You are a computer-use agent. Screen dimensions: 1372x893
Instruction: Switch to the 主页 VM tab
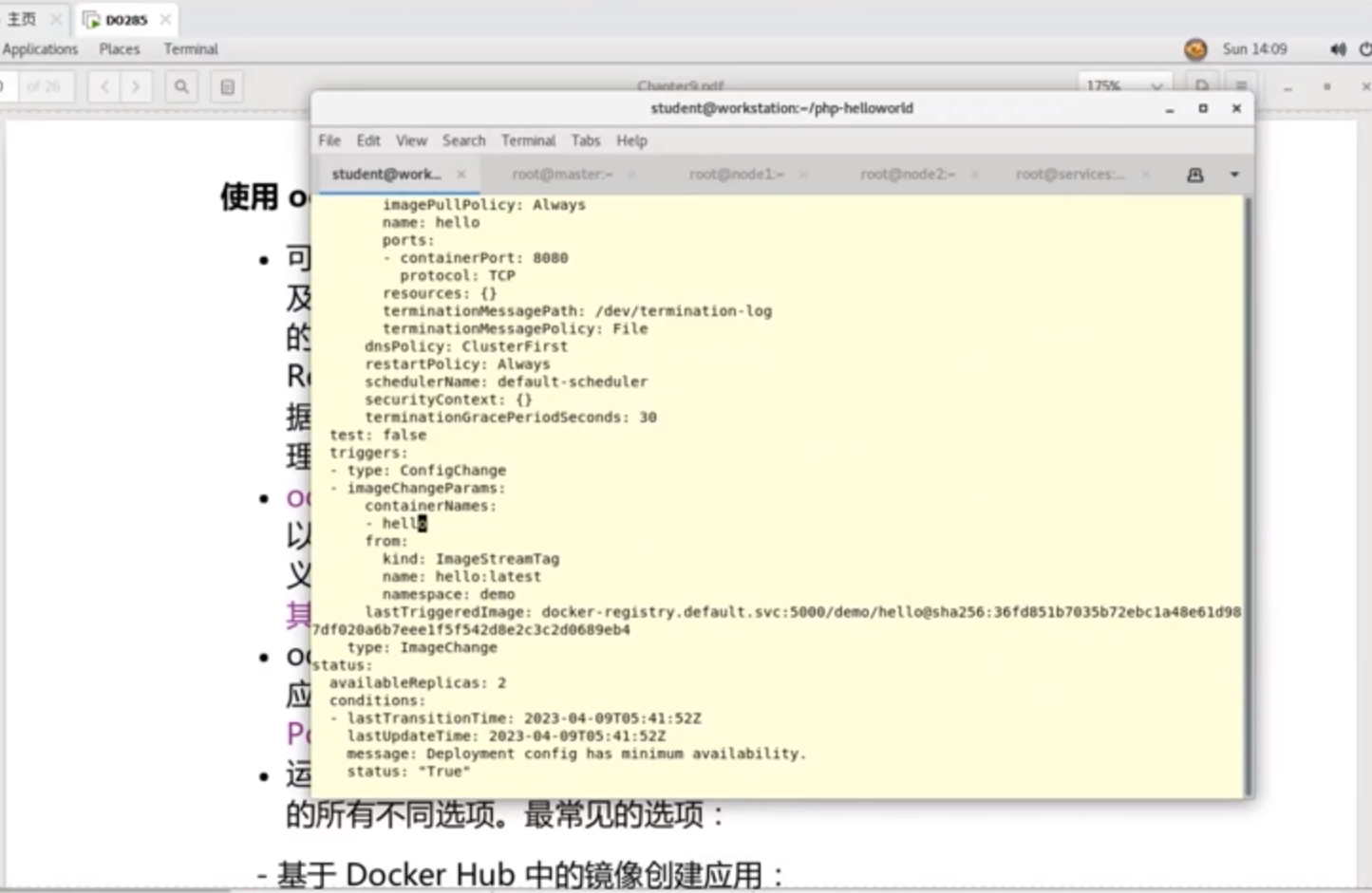pyautogui.click(x=22, y=19)
